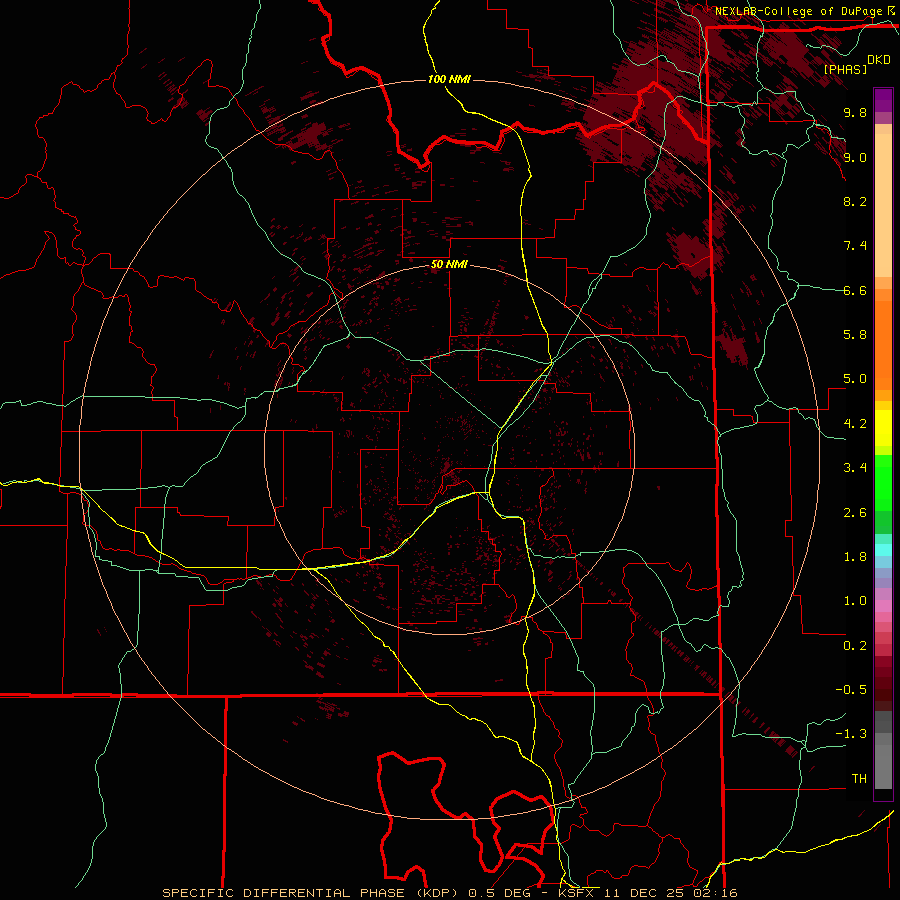Click the 0.2 scale value

pyautogui.click(x=855, y=646)
